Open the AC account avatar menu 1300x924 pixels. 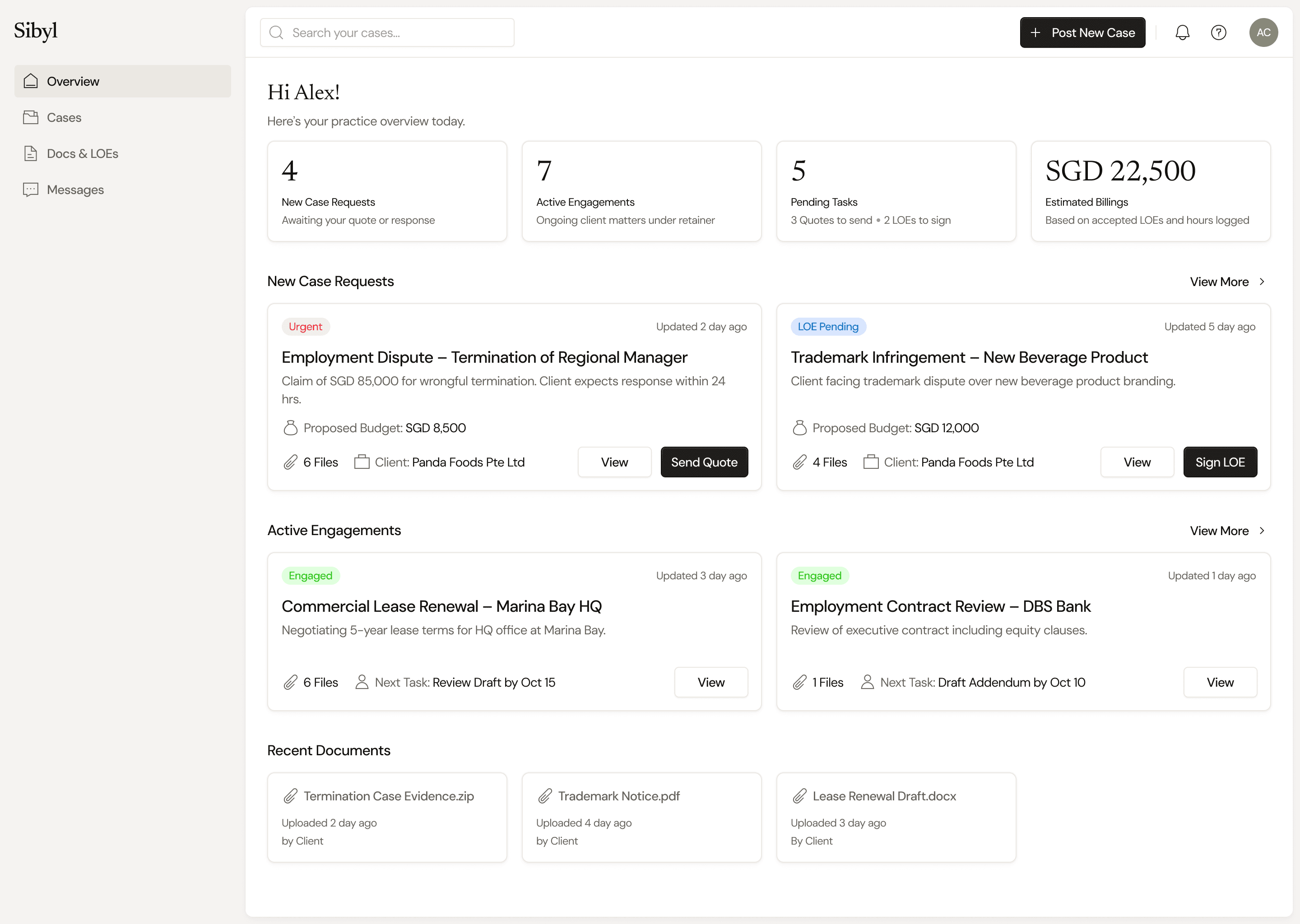pyautogui.click(x=1263, y=32)
